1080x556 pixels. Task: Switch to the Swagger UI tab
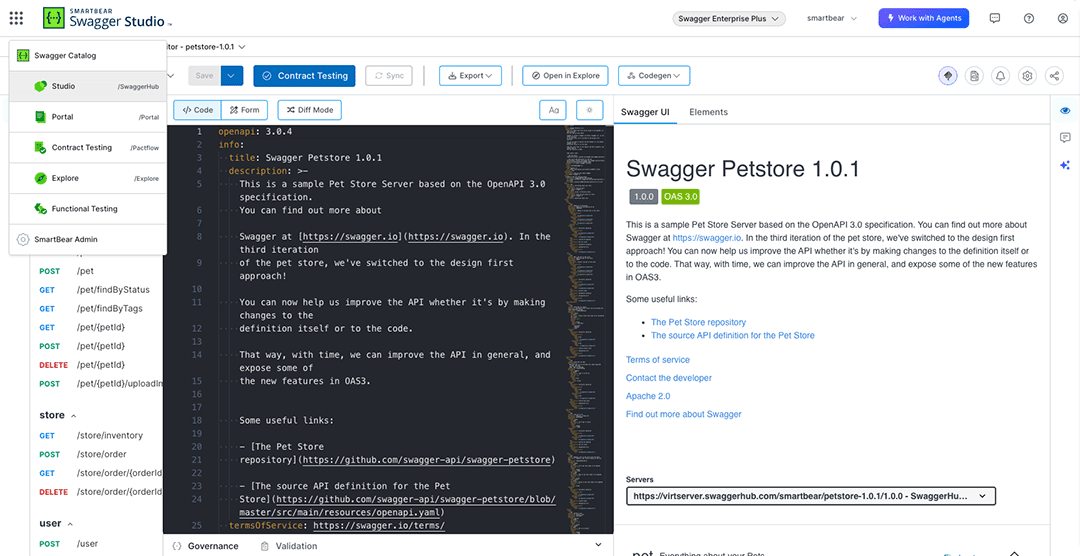tap(645, 112)
